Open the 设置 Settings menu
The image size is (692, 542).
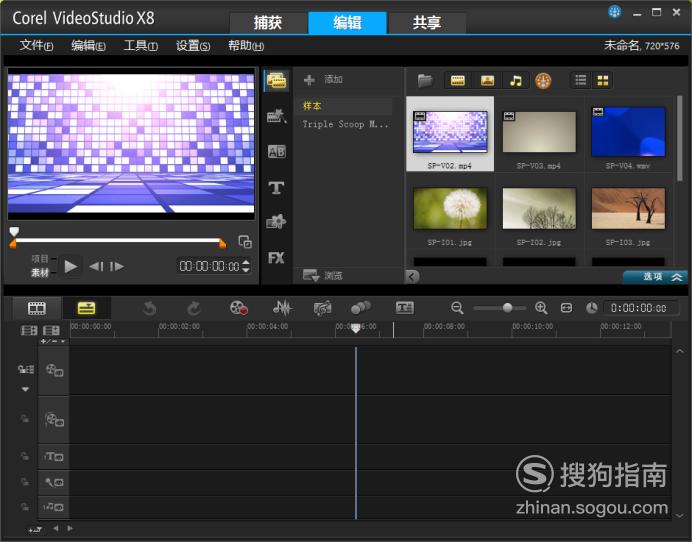[x=193, y=45]
